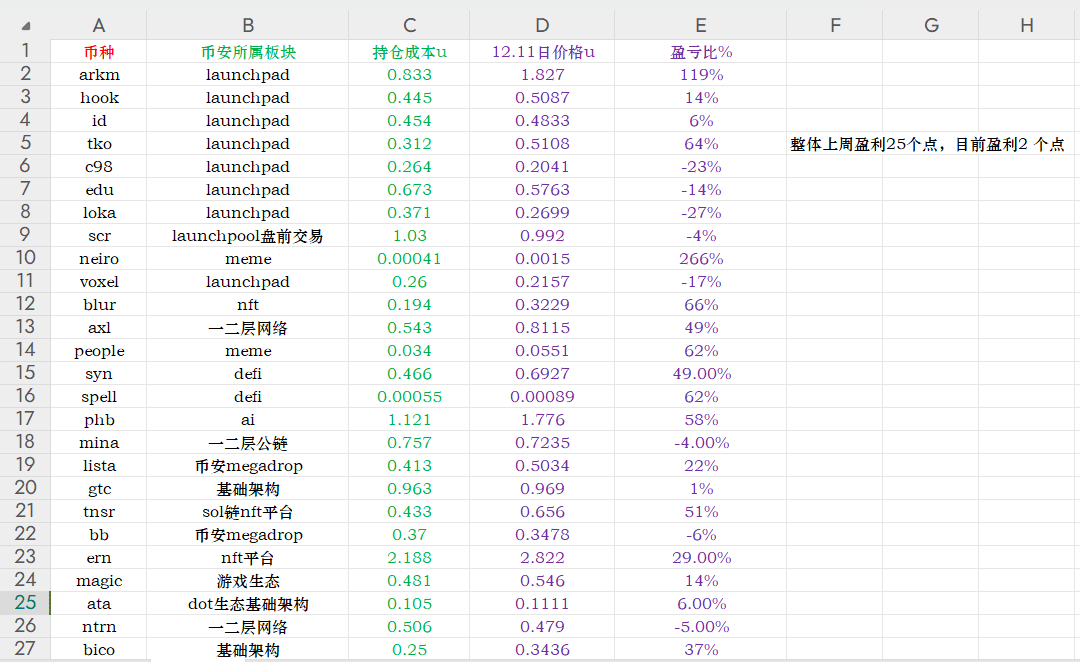Select cost cell 1.03
1080x662 pixels.
(x=409, y=236)
